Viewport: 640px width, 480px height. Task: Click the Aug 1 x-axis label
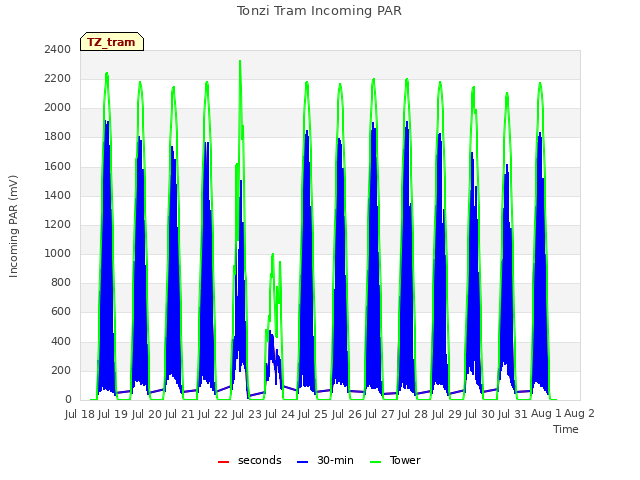click(546, 414)
